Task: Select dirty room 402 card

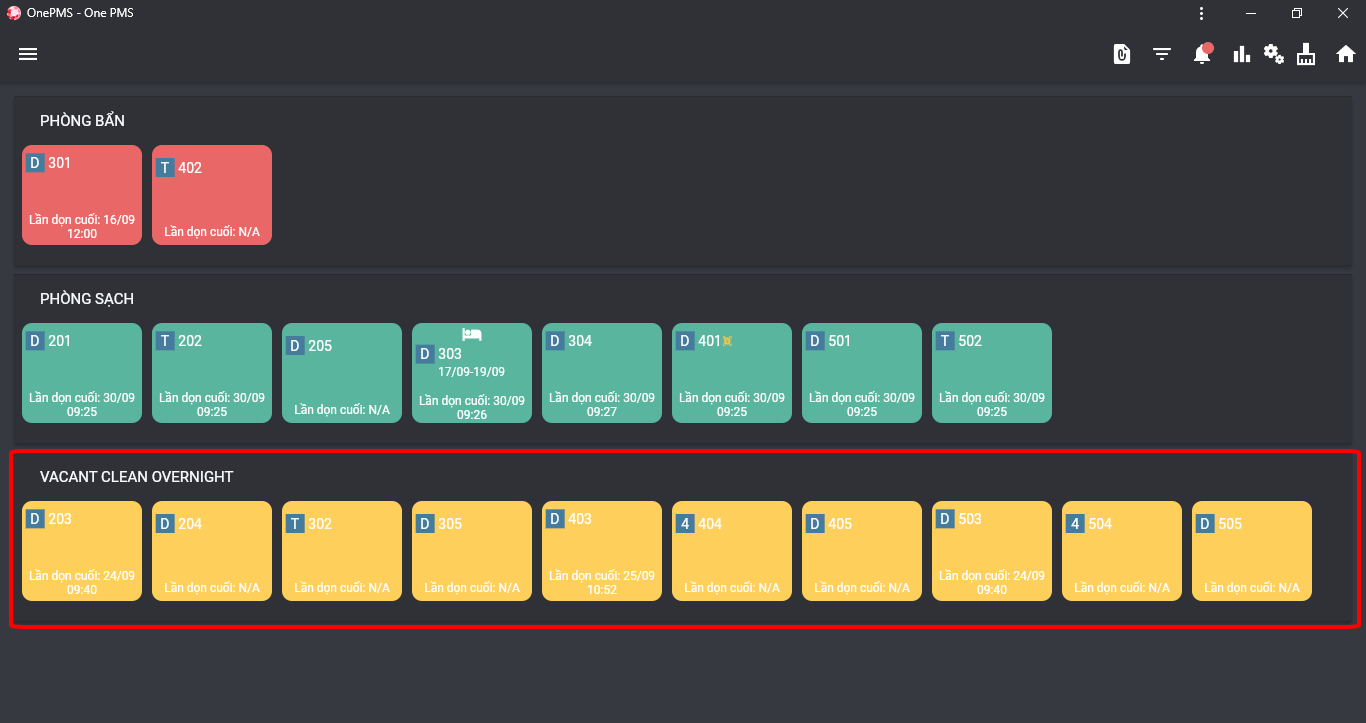Action: pos(212,195)
